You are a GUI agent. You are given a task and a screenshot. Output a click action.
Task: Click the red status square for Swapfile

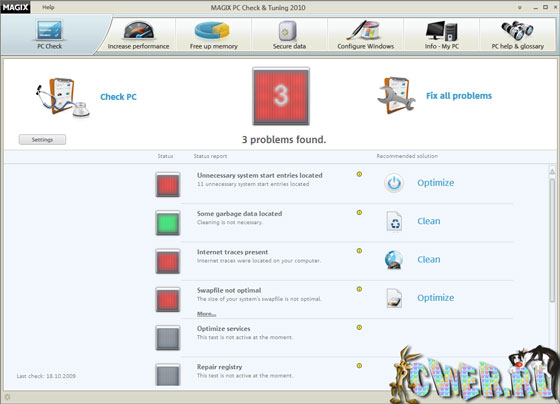click(x=168, y=300)
